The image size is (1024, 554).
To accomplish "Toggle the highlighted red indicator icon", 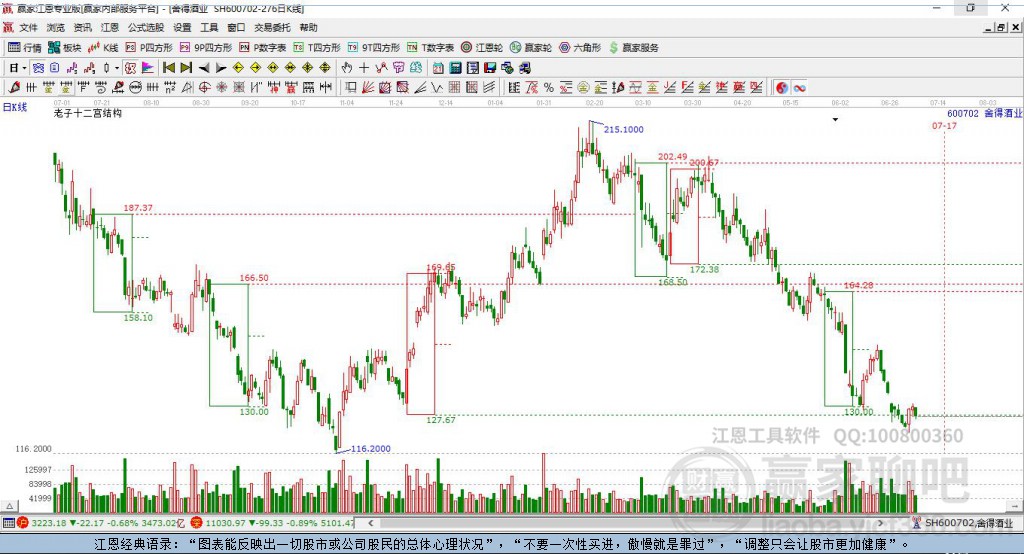I will click(130, 68).
